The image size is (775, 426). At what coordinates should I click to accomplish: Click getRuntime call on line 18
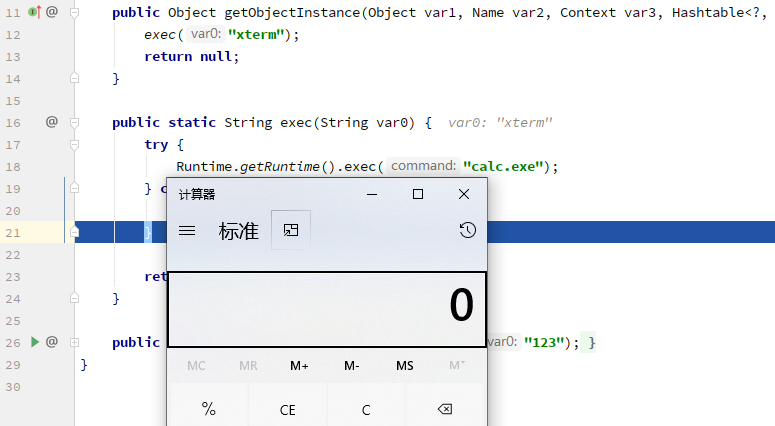pyautogui.click(x=280, y=167)
